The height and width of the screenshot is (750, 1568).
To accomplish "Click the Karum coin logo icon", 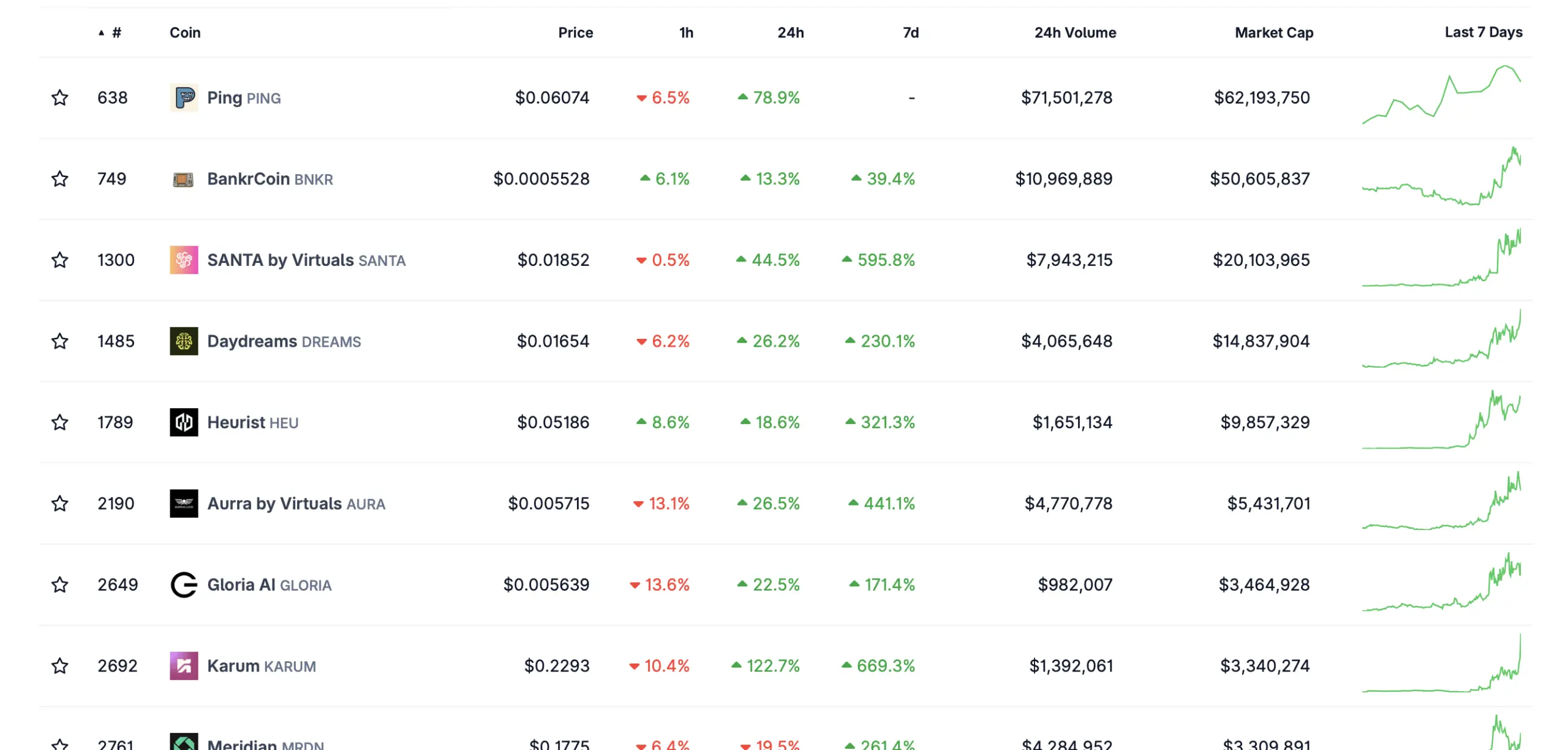I will point(184,666).
